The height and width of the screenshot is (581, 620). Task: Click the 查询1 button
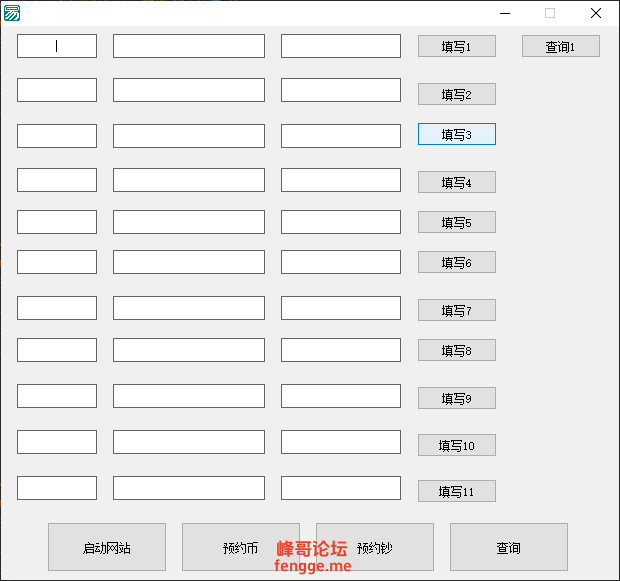coord(561,46)
